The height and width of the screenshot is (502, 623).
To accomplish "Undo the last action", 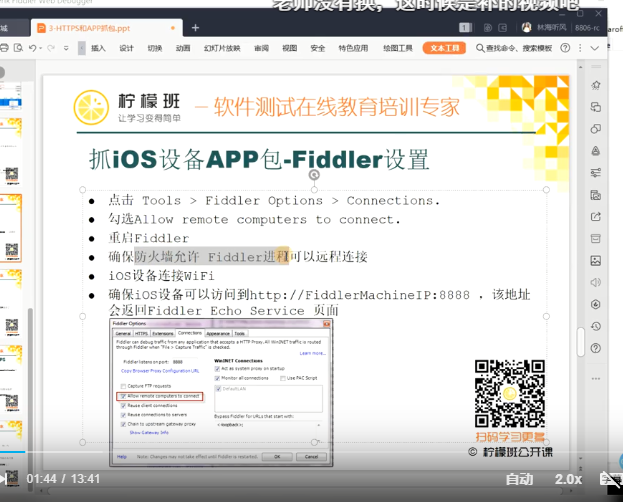I will [x=33, y=48].
